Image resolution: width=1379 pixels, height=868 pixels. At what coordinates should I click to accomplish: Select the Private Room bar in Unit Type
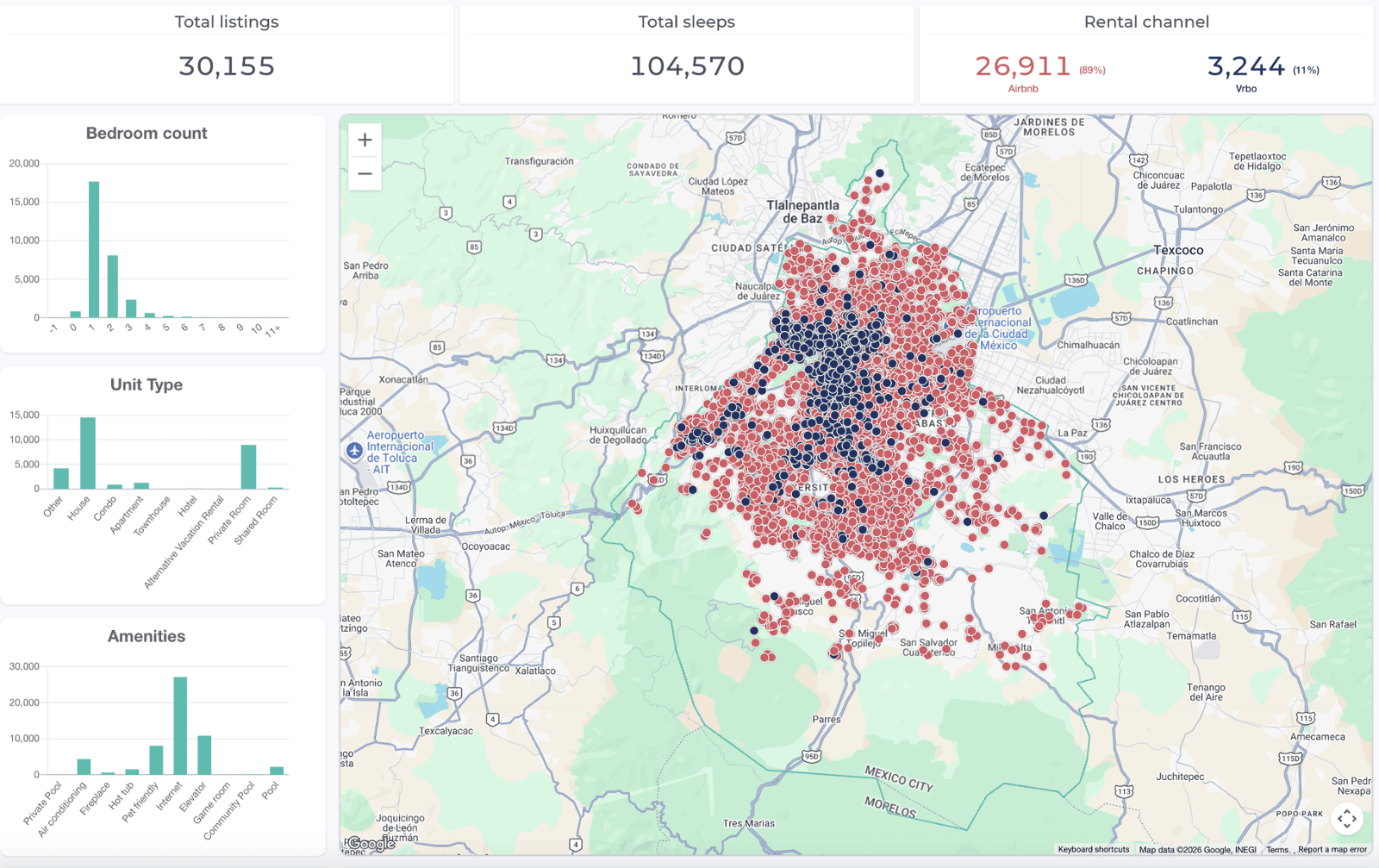click(x=248, y=466)
